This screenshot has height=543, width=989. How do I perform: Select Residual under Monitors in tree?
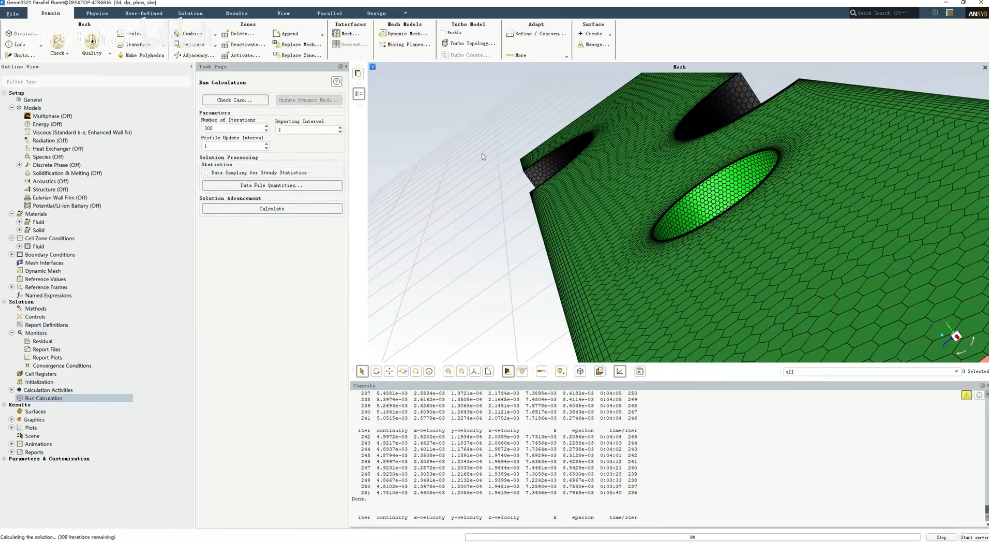(x=42, y=341)
